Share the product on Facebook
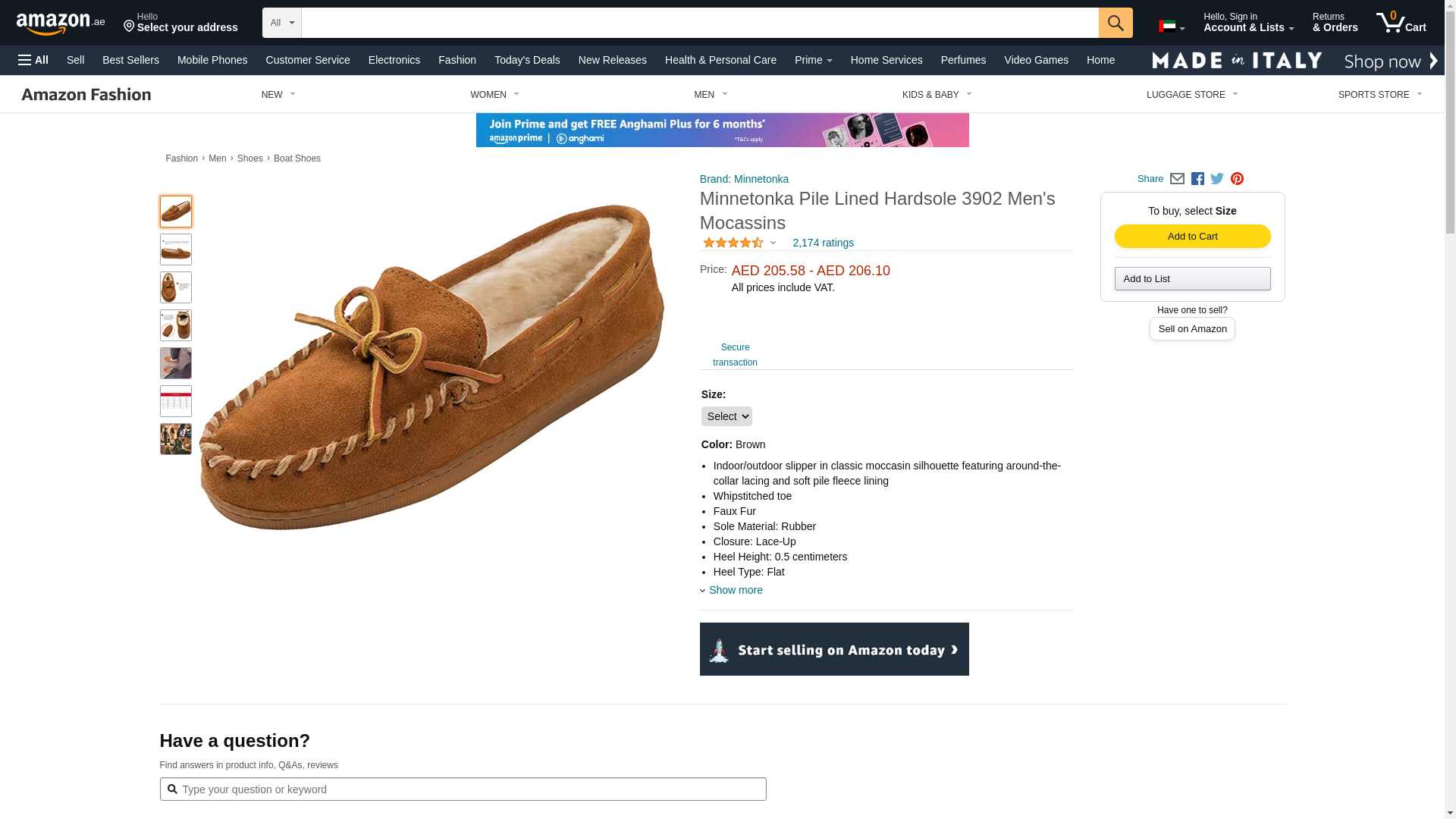 [x=1197, y=179]
